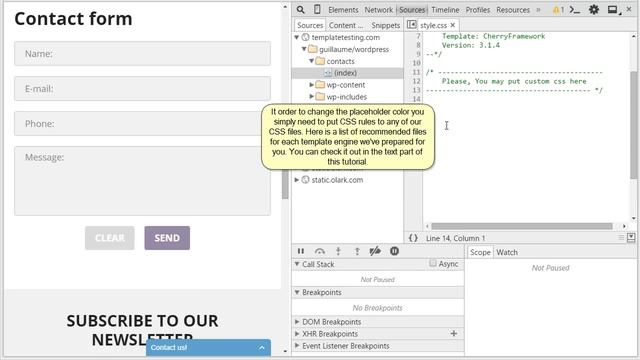640x360 pixels.
Task: Open the Contact us! chat bar
Action: point(208,348)
